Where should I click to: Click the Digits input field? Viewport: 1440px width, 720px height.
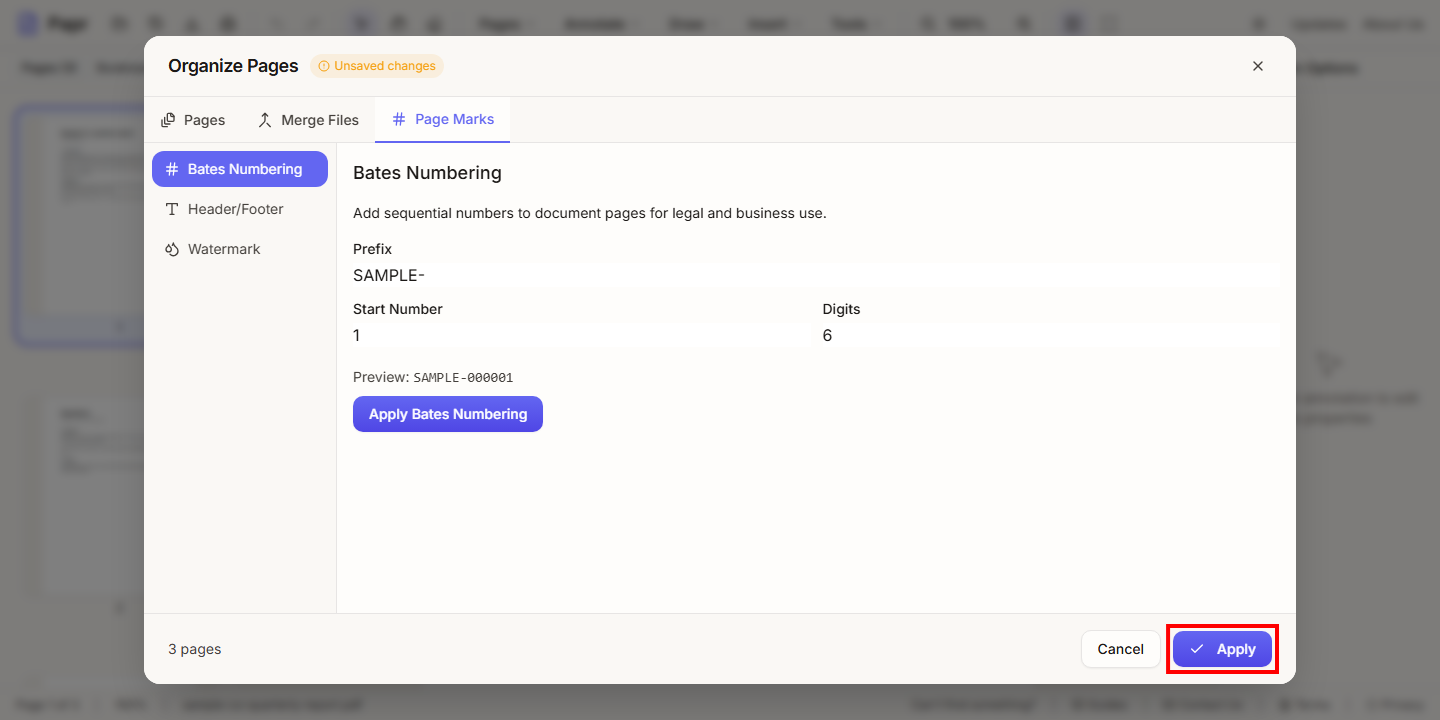coord(1051,336)
